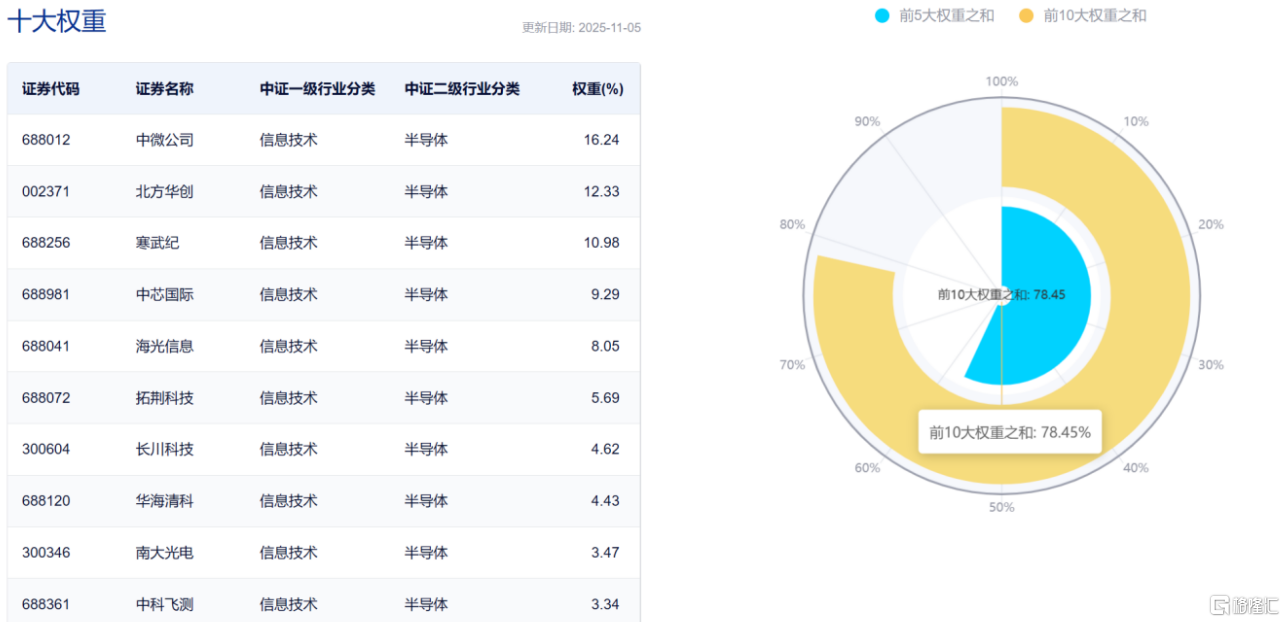Click the 拓荆科技 security name
1285x622 pixels.
(164, 398)
